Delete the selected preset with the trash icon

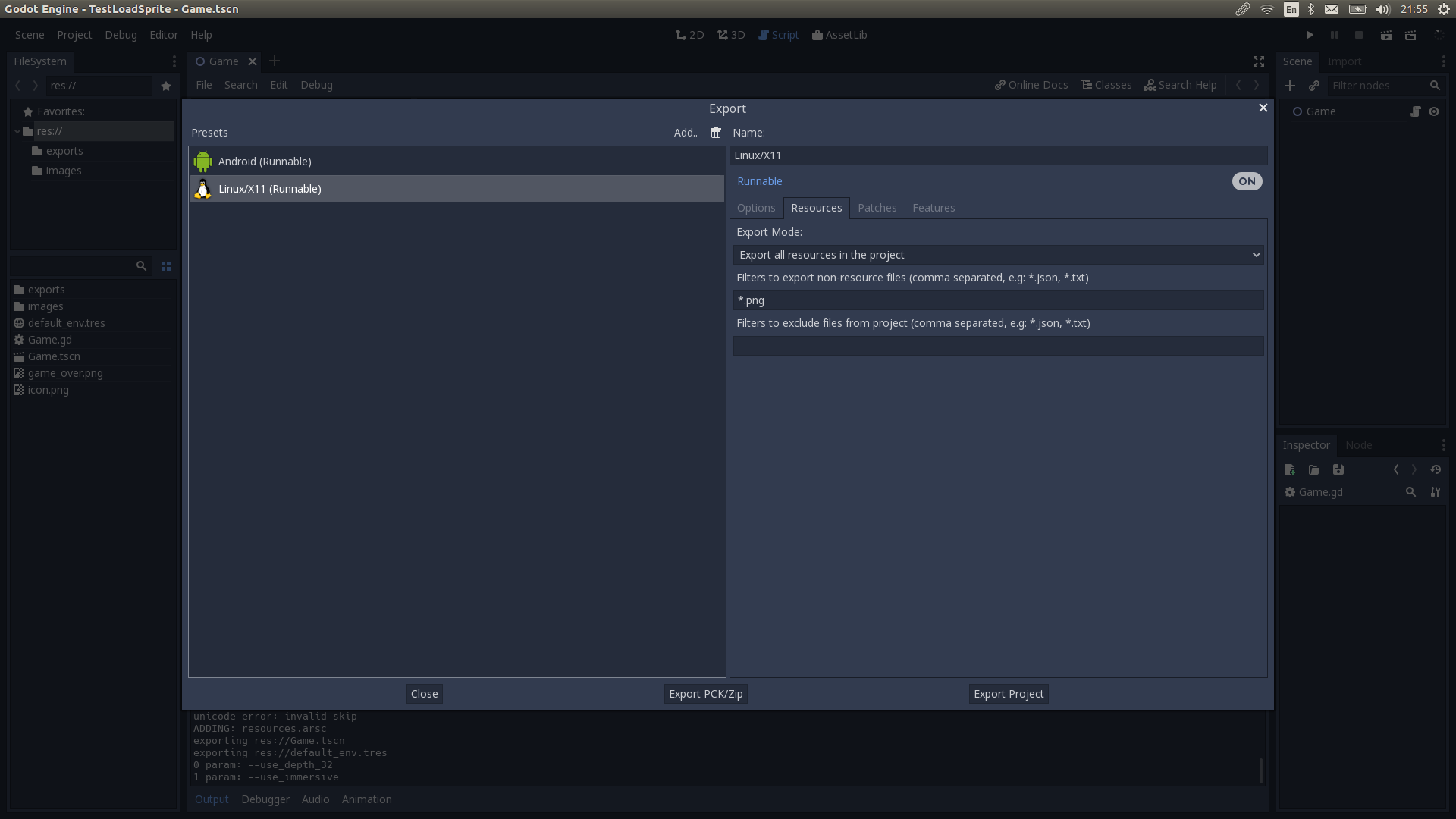pos(715,133)
